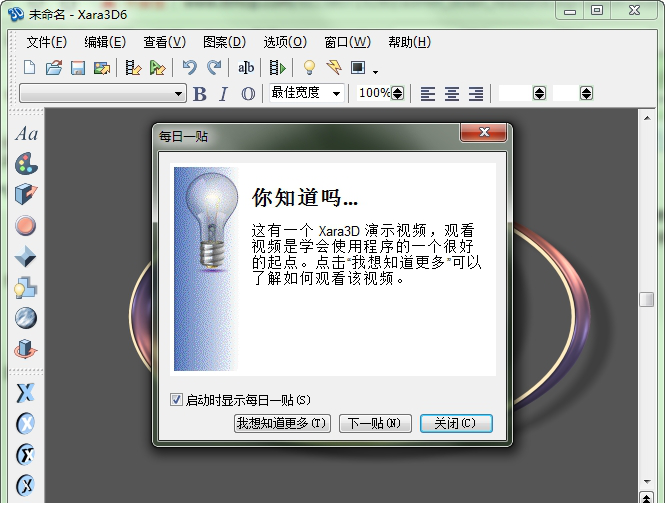665x523 pixels.
Task: Click the X inside solid circle icon
Action: coord(25,423)
